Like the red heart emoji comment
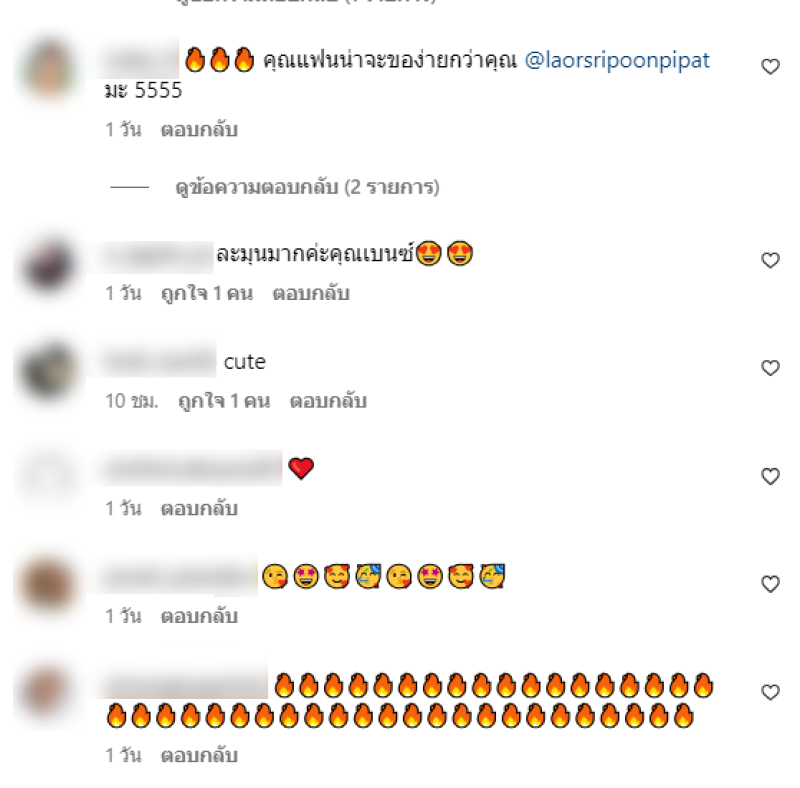 click(770, 476)
